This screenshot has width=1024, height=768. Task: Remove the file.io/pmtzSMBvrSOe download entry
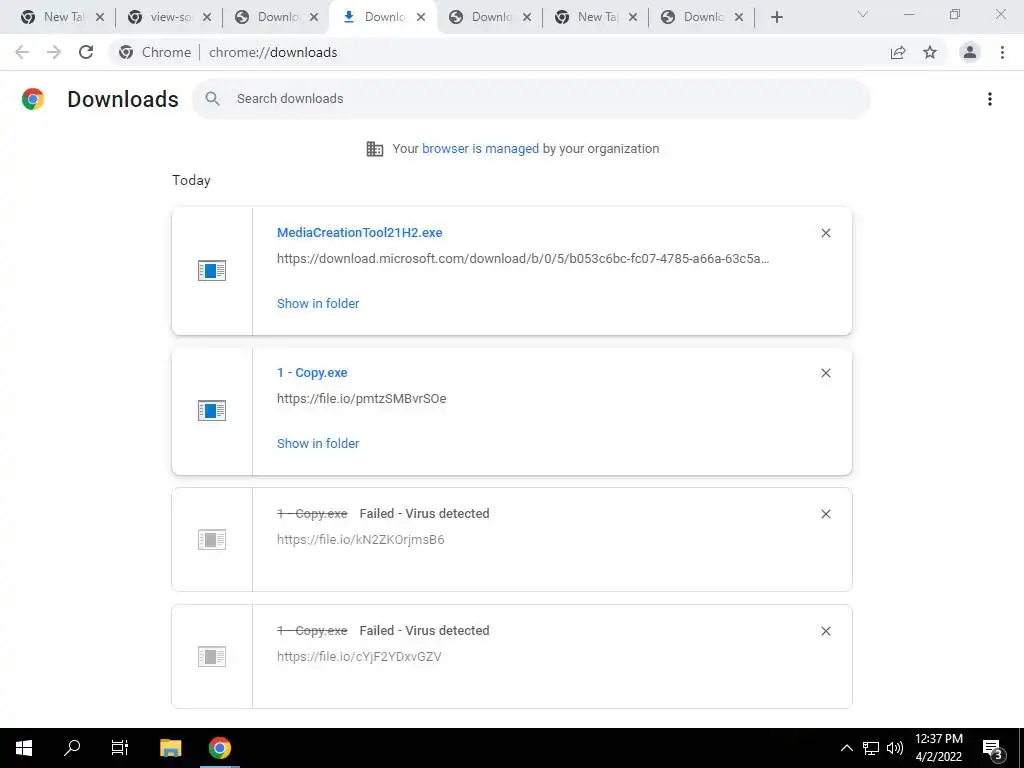(x=825, y=373)
